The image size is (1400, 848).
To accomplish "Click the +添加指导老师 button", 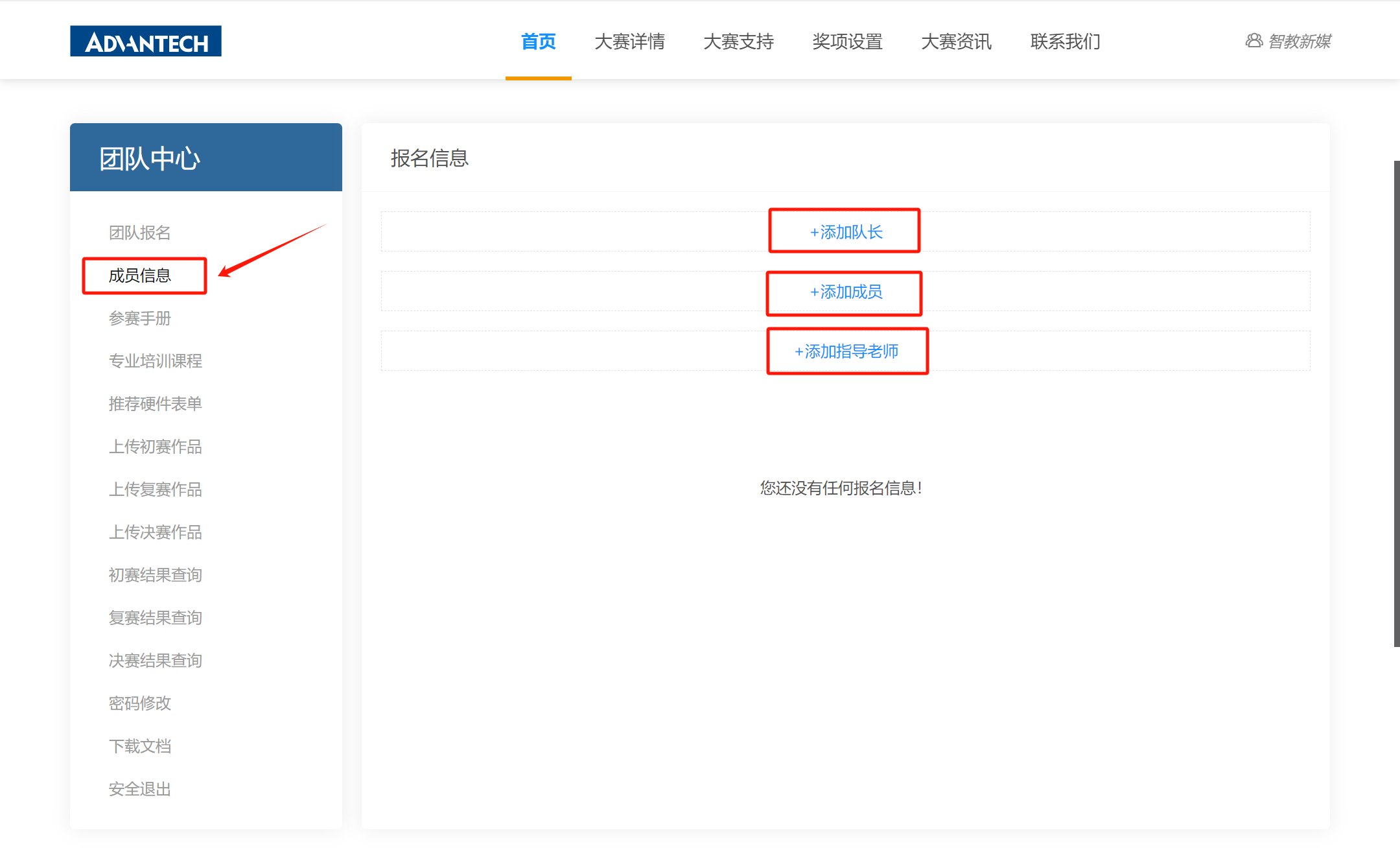I will click(846, 351).
